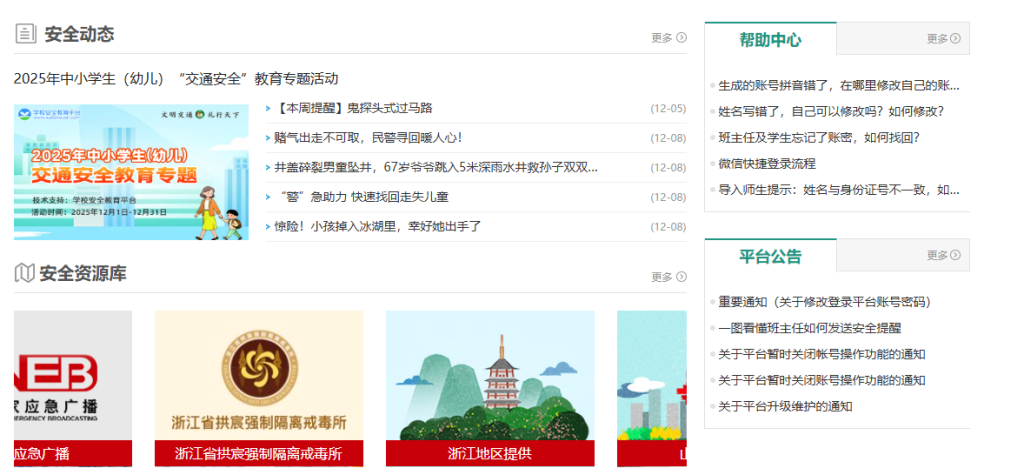Image resolution: width=1024 pixels, height=475 pixels.
Task: Open help item 生成的账号拼音错了，在哪里修改
Action: coord(839,85)
